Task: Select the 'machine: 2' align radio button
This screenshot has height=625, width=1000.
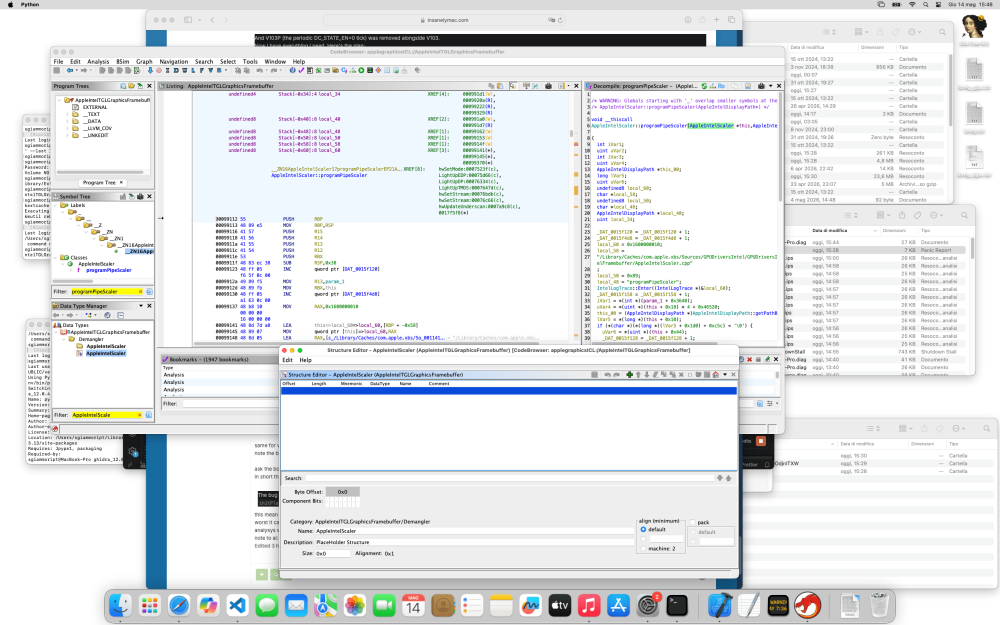Action: pyautogui.click(x=643, y=548)
